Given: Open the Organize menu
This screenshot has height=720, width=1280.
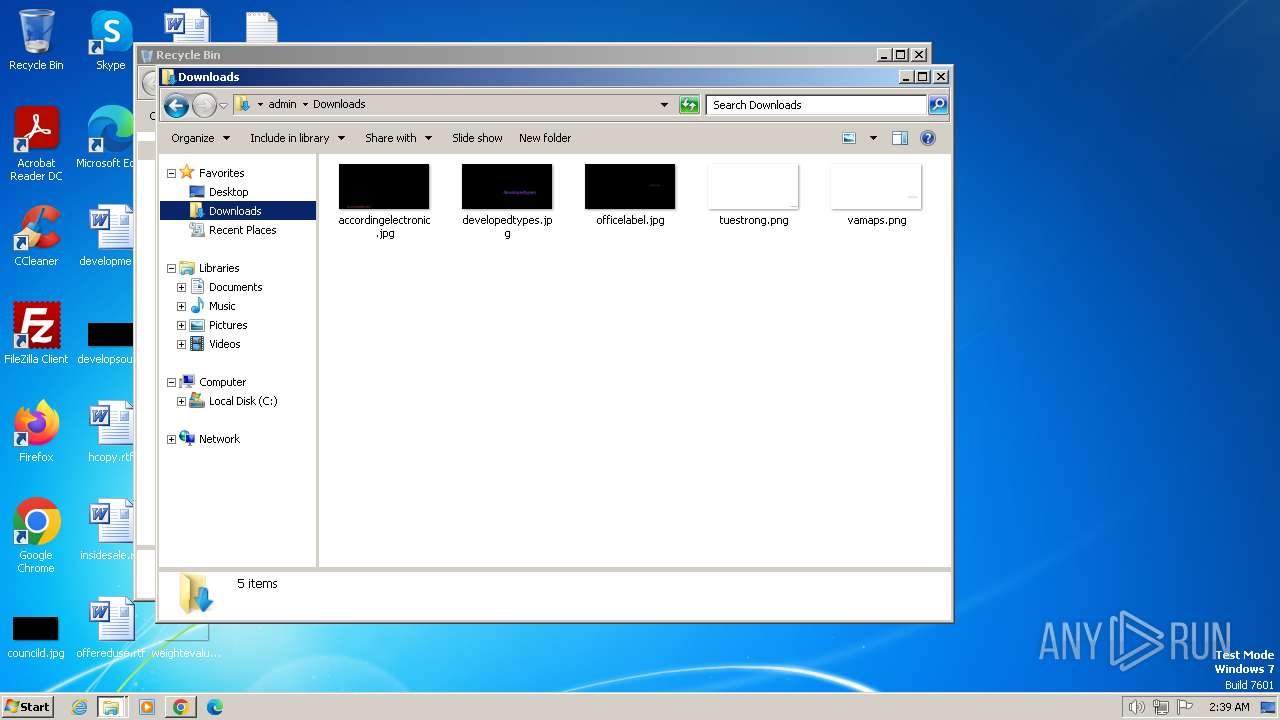Looking at the screenshot, I should click(x=200, y=138).
